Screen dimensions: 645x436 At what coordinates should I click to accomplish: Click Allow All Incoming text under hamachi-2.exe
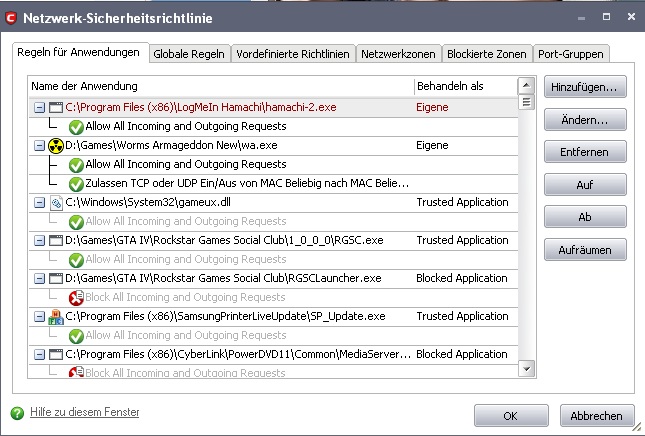[x=186, y=126]
